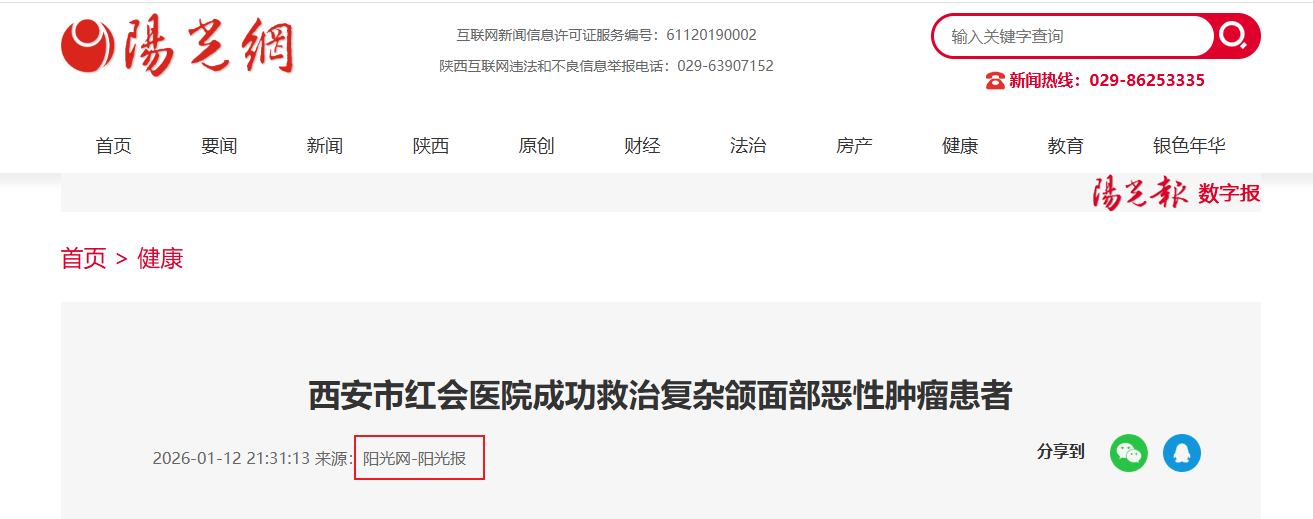Share the article via WeChat icon
Image resolution: width=1313 pixels, height=519 pixels.
[x=1129, y=453]
